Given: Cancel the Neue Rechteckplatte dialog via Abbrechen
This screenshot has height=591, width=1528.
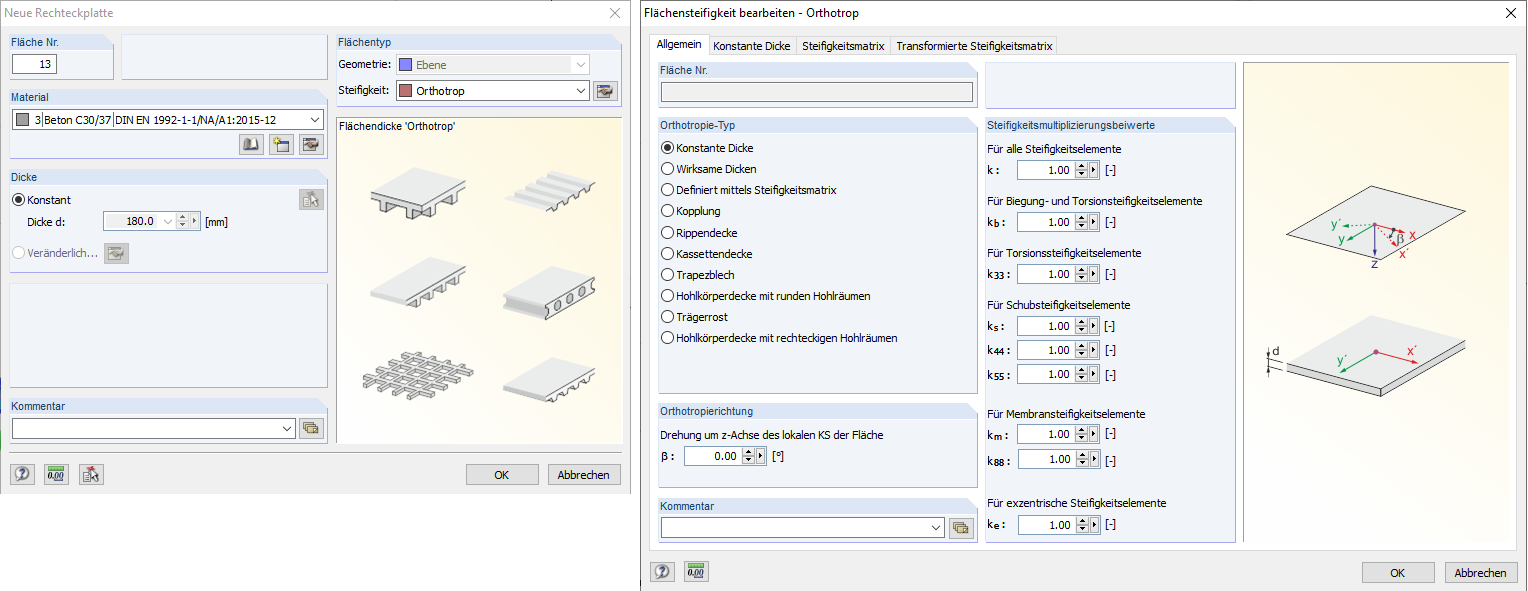Looking at the screenshot, I should point(584,474).
